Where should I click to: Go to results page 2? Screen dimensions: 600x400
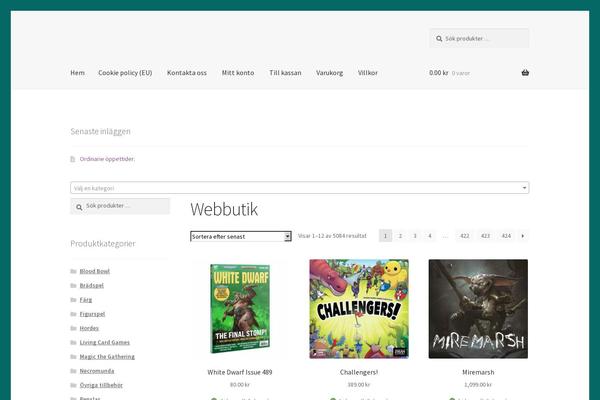[400, 236]
